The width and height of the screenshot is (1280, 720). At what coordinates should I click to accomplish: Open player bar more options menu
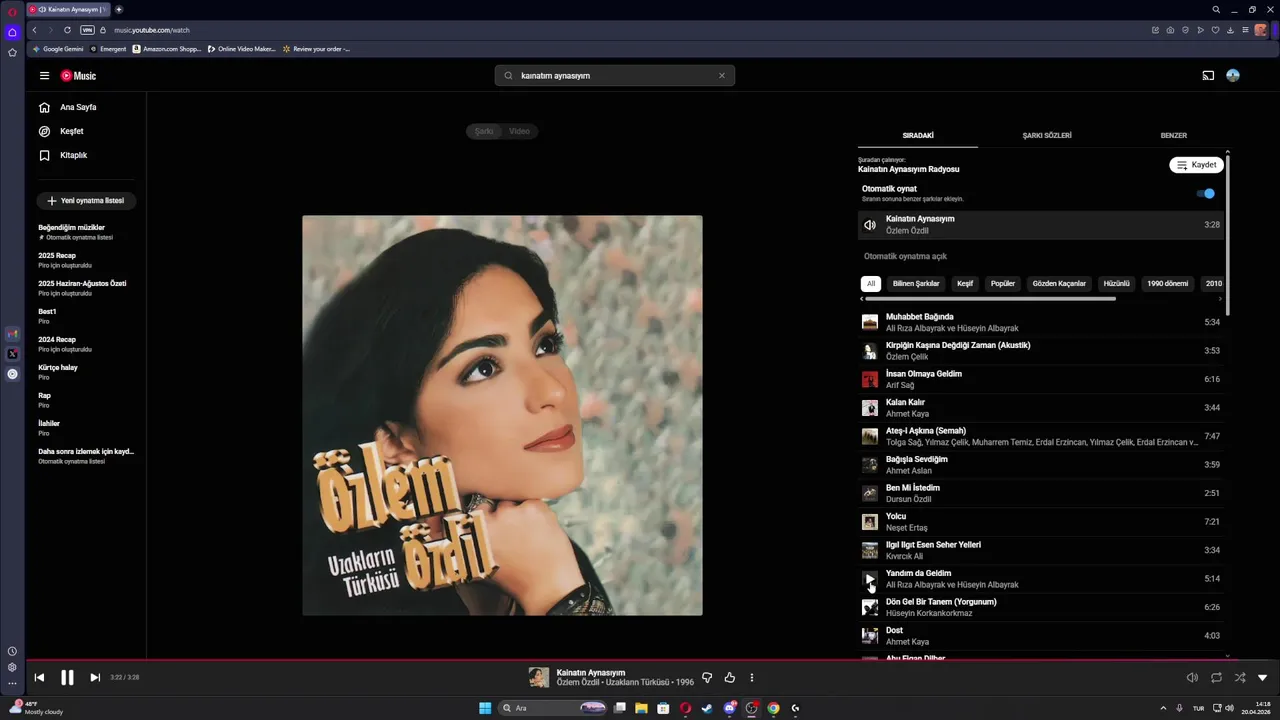[x=752, y=677]
